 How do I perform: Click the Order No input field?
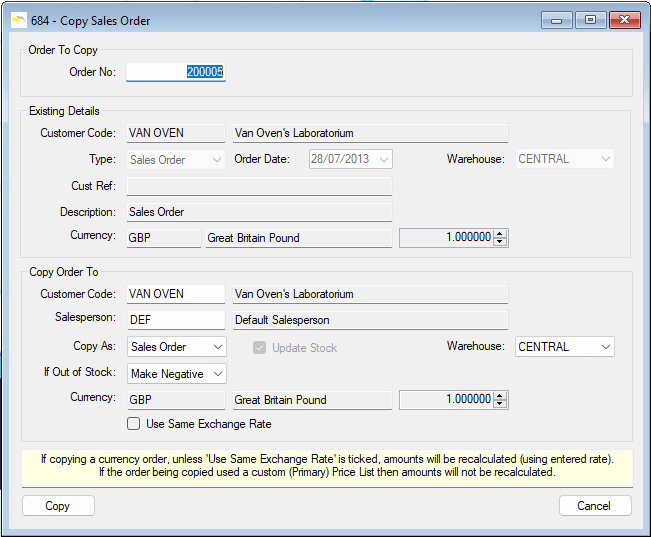pyautogui.click(x=176, y=72)
